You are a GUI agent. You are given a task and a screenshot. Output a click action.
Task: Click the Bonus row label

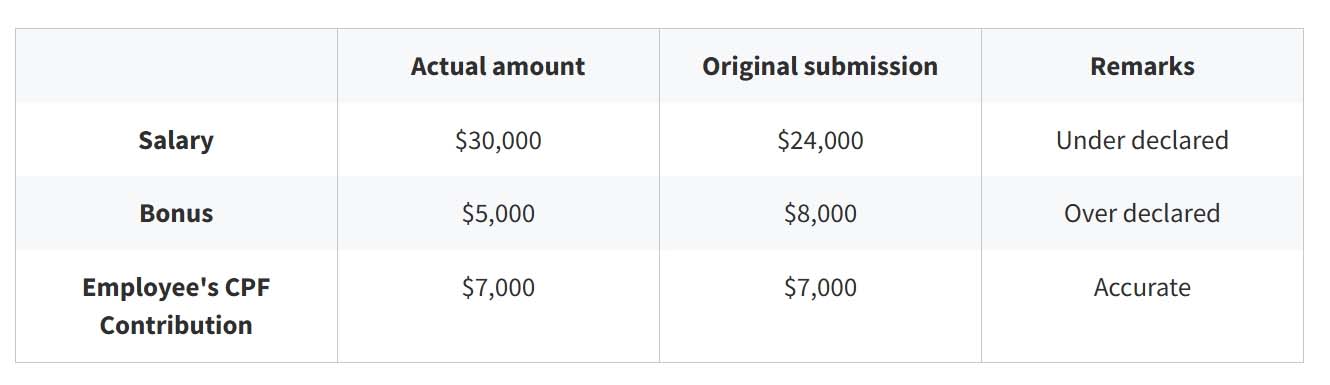click(x=176, y=213)
